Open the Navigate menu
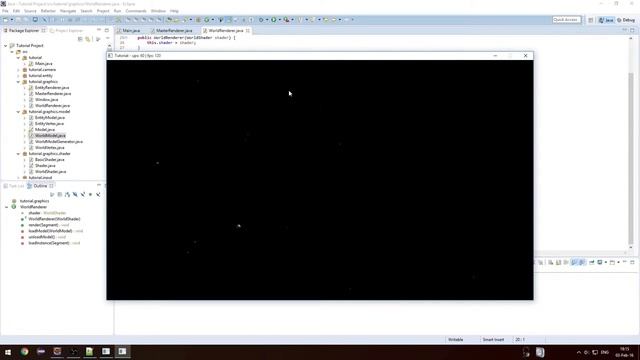 pos(68,11)
